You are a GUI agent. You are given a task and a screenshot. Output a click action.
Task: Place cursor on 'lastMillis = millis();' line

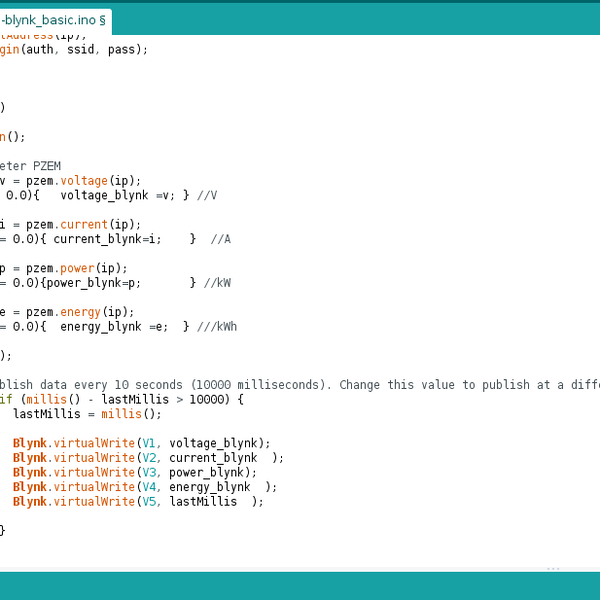[87, 414]
